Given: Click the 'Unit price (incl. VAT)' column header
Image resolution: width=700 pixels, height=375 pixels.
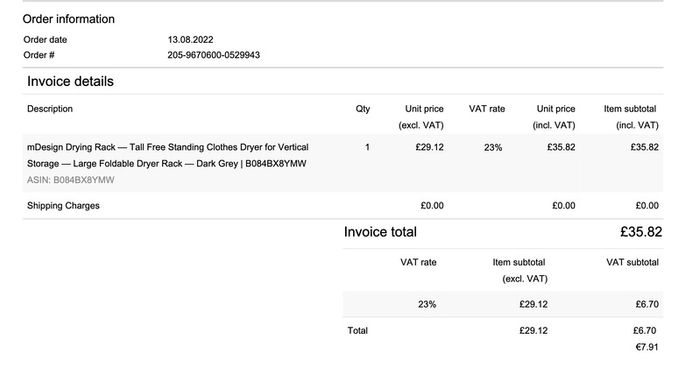Looking at the screenshot, I should pos(554,117).
